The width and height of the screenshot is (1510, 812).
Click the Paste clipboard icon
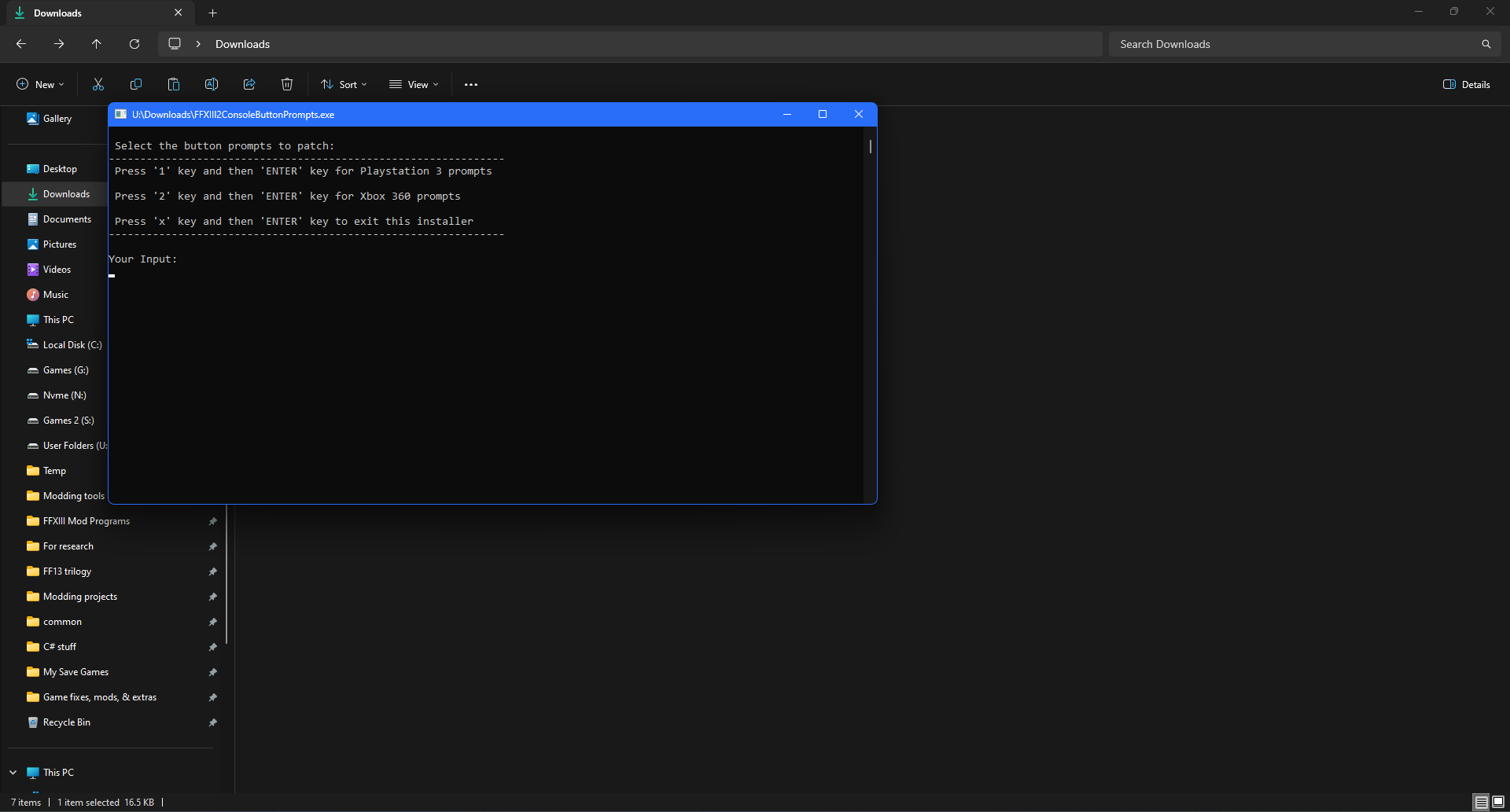(174, 84)
